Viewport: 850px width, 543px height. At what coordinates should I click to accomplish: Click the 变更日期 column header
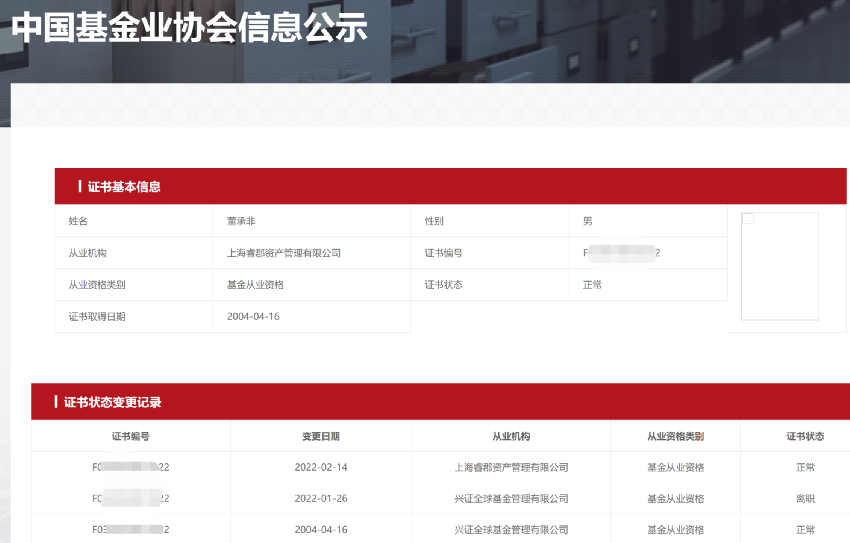click(321, 437)
